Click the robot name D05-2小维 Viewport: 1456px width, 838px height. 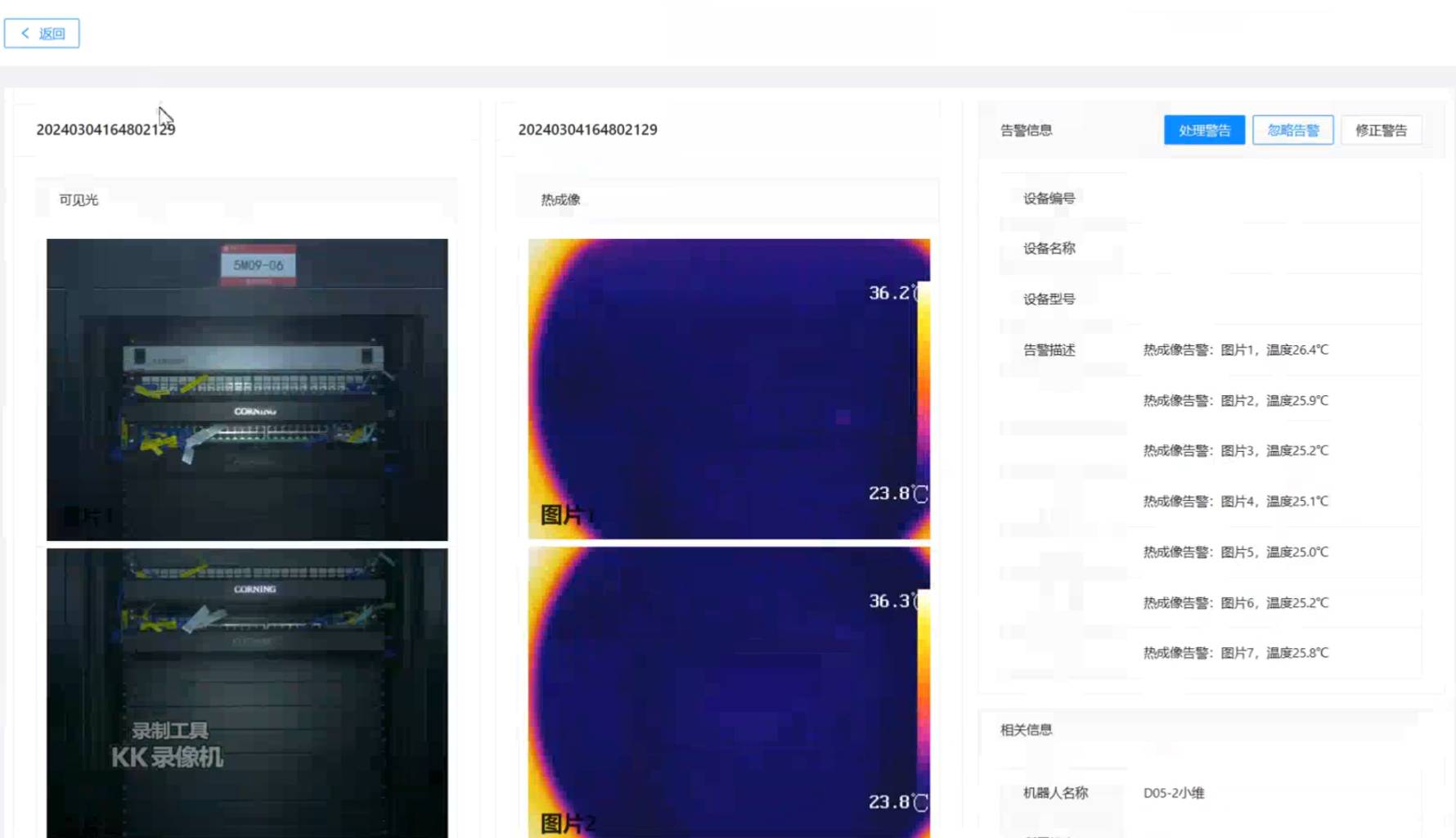[1174, 793]
